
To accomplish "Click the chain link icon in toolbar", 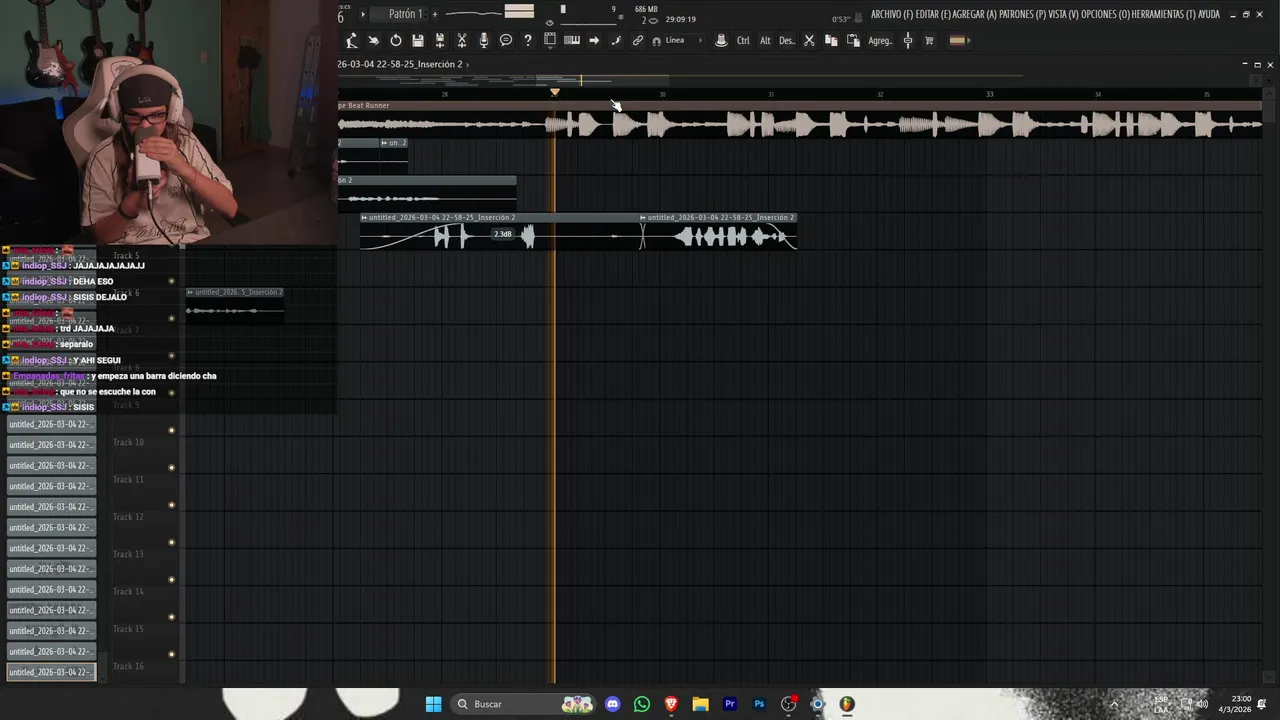I will click(x=638, y=41).
